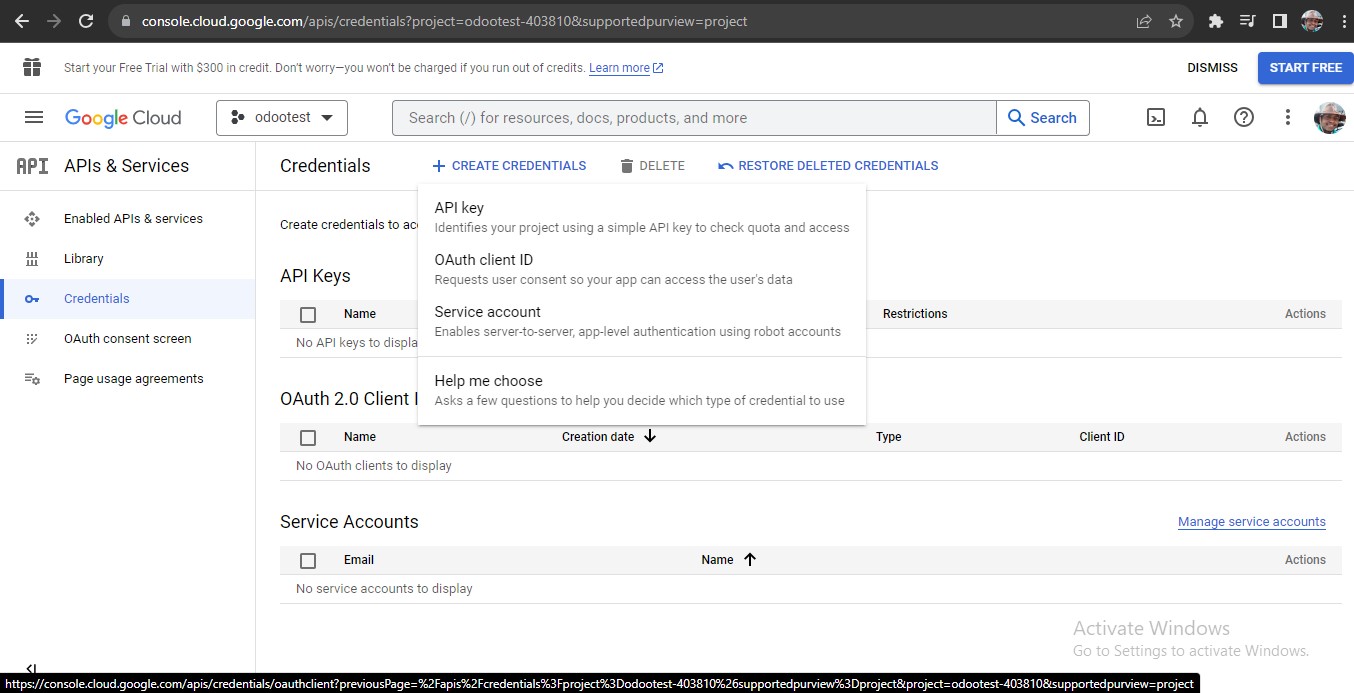Open the media control icon in Chrome toolbar
The width and height of the screenshot is (1354, 693).
click(x=1247, y=21)
